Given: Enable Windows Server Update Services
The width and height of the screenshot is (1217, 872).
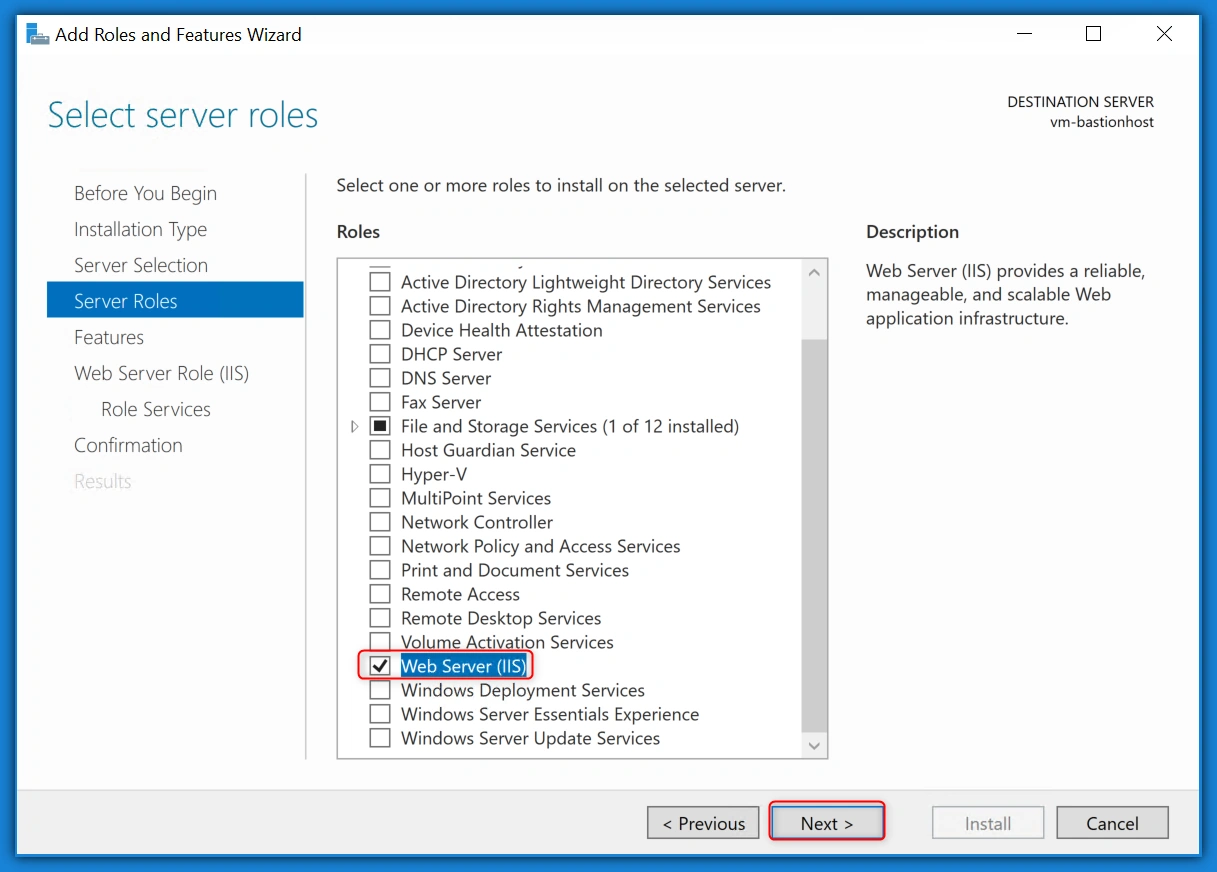Looking at the screenshot, I should coord(380,738).
